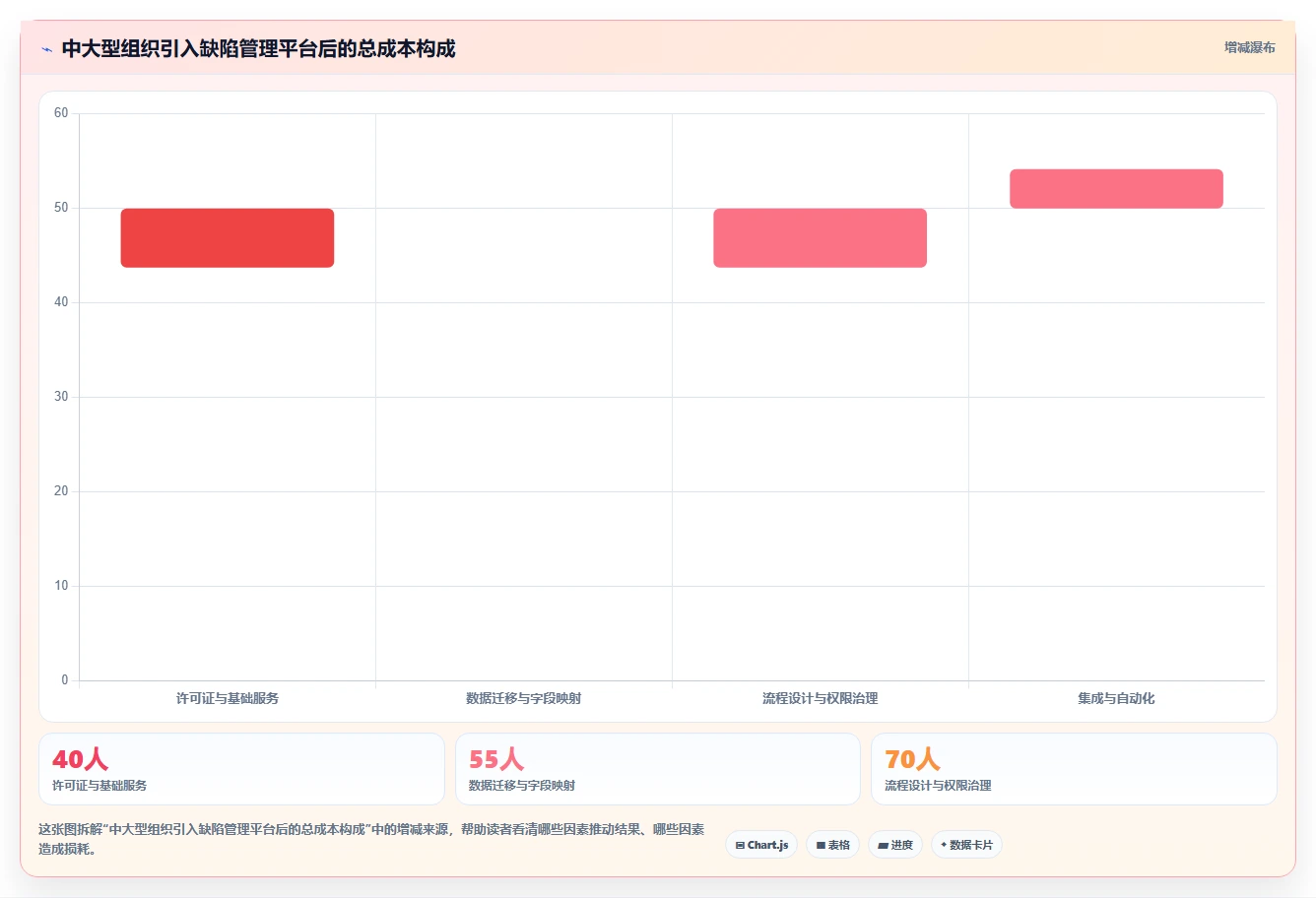Click the x-axis label 流程设计与权限治理
Image resolution: width=1316 pixels, height=898 pixels.
pos(820,698)
